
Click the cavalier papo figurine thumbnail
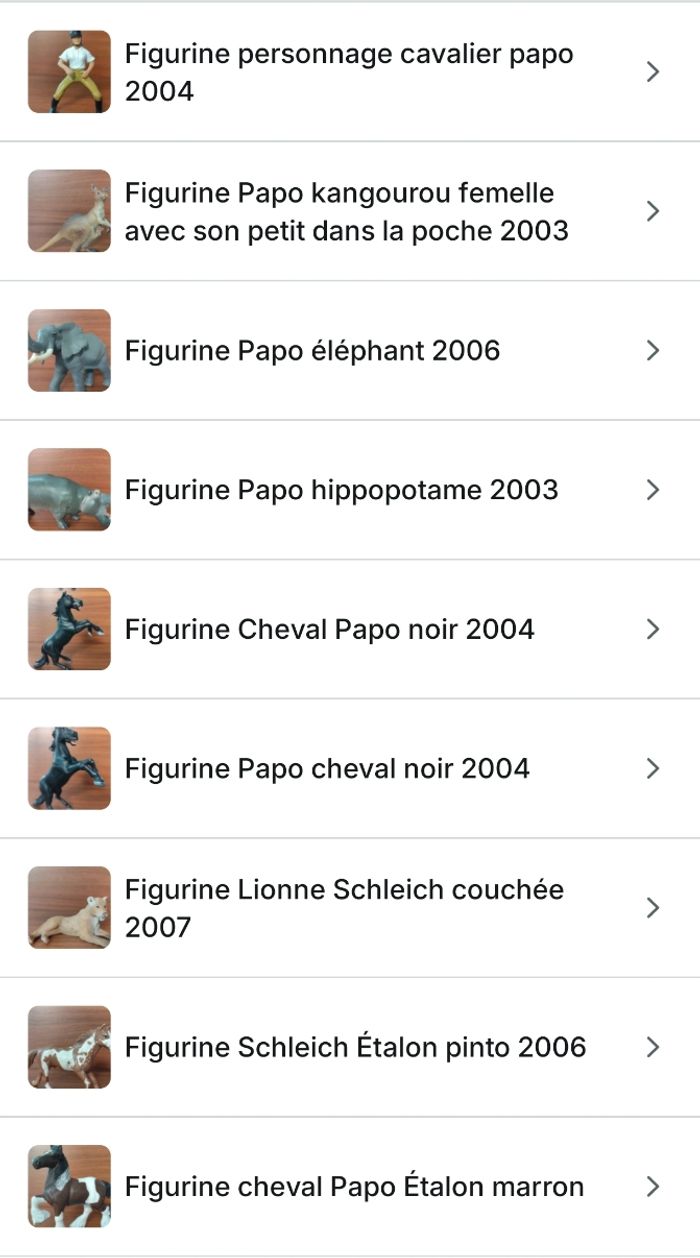point(69,72)
